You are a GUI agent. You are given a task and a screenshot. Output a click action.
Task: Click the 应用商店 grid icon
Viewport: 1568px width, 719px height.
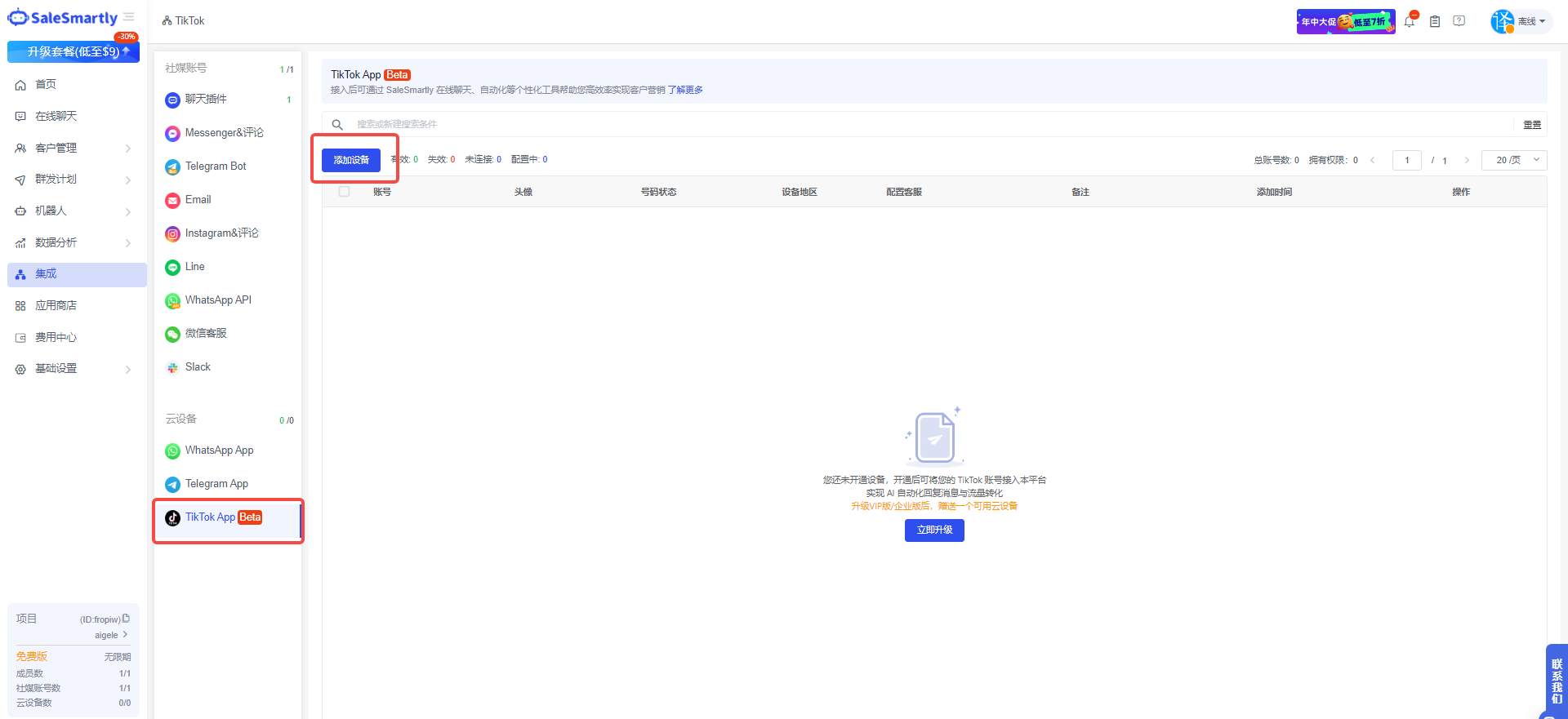tap(20, 306)
